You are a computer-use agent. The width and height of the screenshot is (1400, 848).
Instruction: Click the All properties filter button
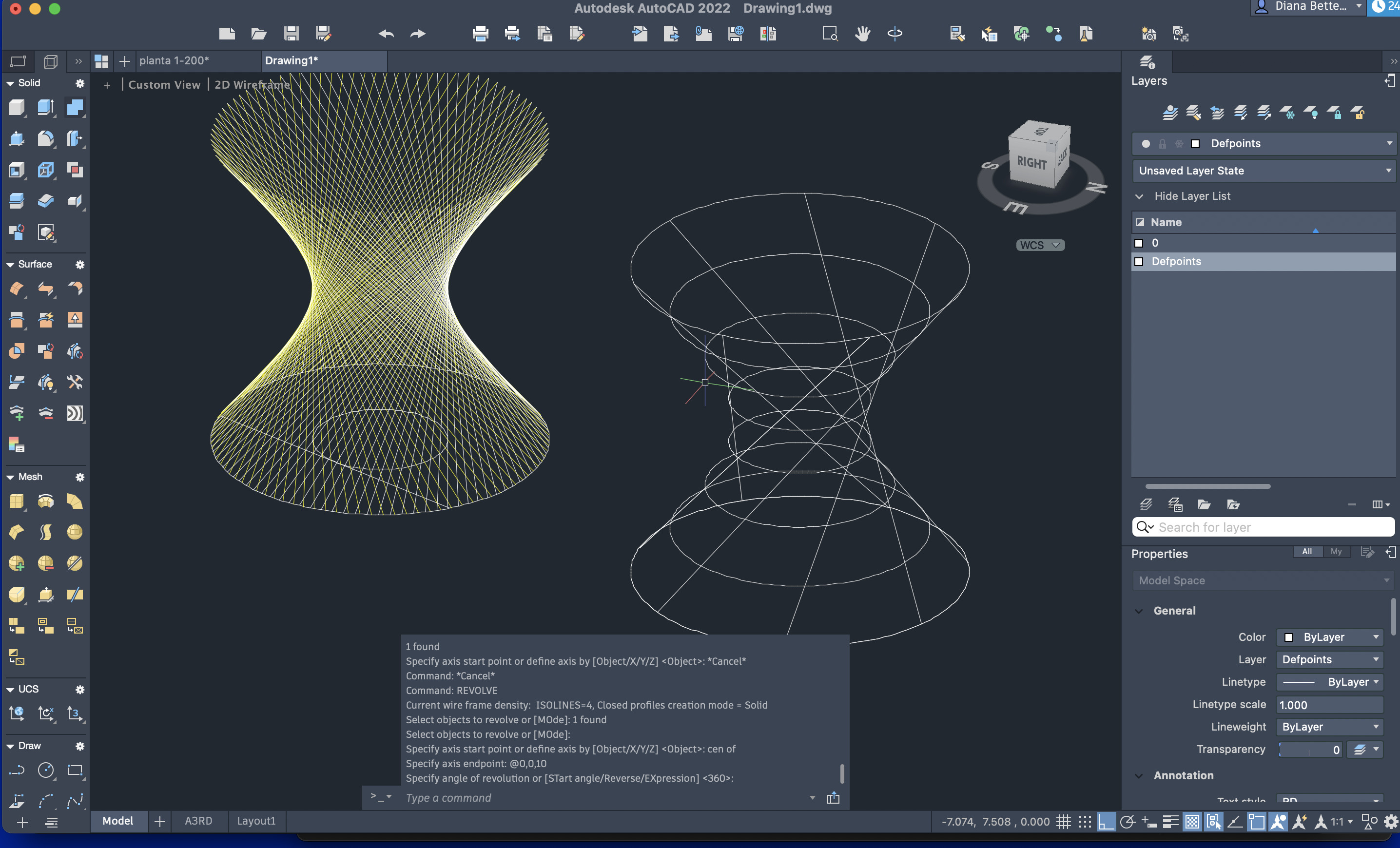tap(1307, 552)
